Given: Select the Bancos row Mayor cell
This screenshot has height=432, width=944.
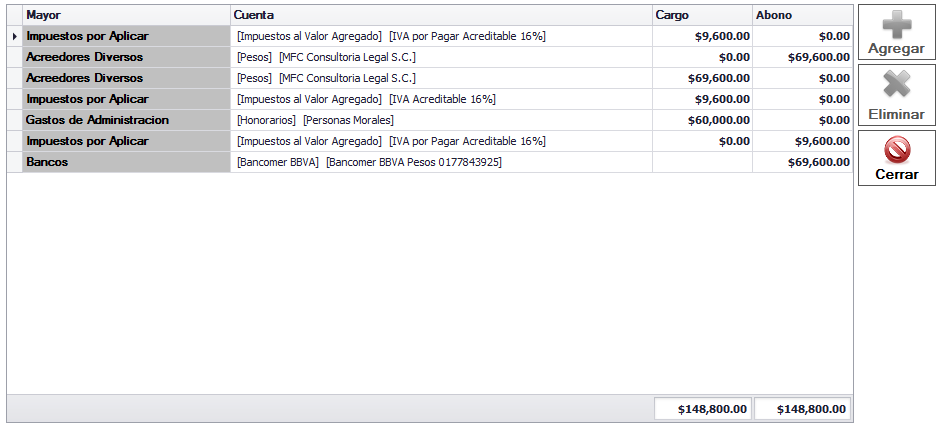Looking at the screenshot, I should (x=126, y=162).
